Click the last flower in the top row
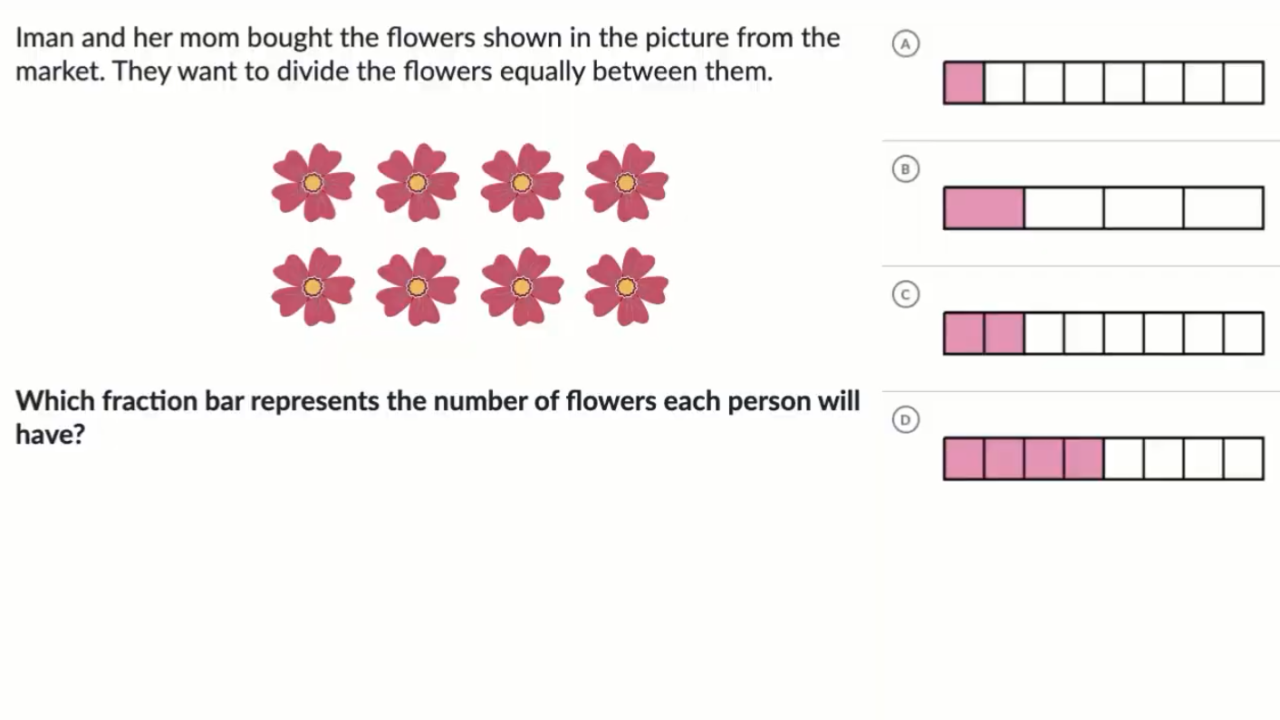The width and height of the screenshot is (1280, 720). pos(626,182)
